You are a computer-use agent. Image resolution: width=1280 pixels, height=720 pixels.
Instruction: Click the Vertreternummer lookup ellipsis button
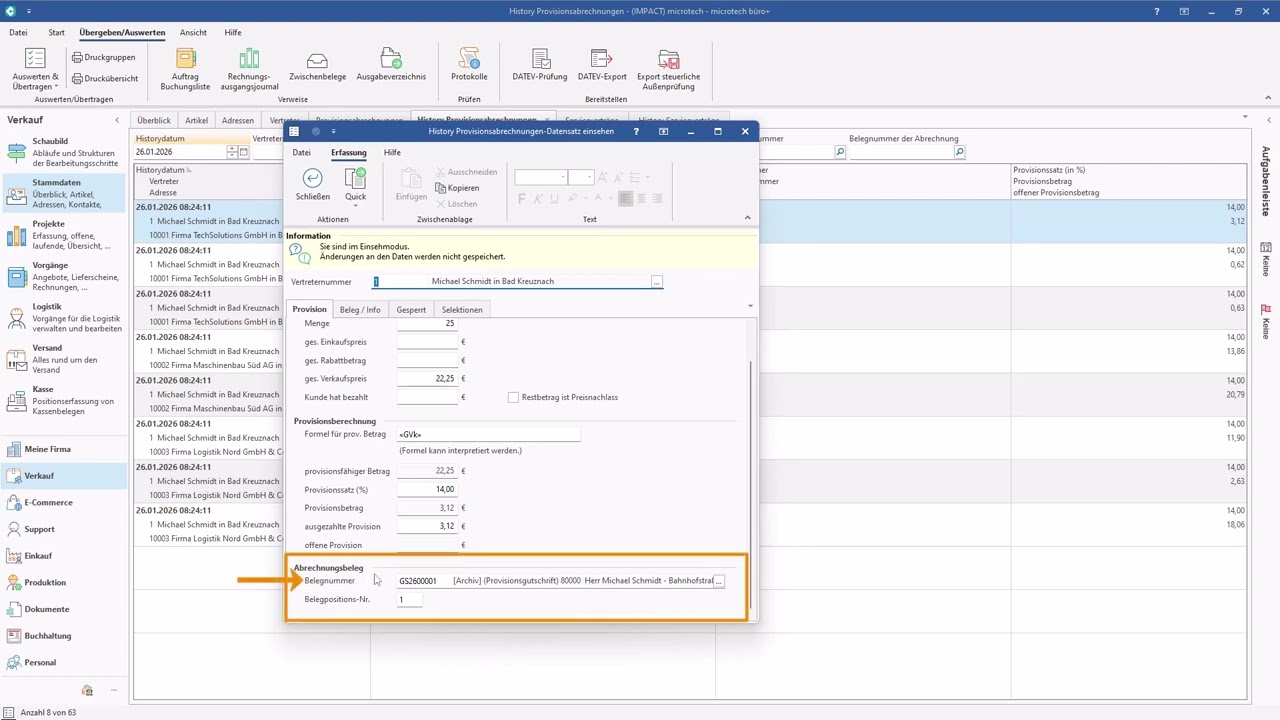[x=656, y=282]
